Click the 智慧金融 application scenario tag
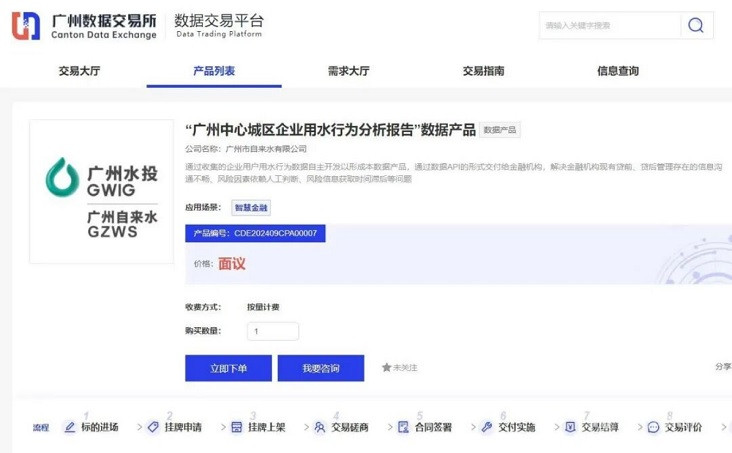 coord(251,208)
